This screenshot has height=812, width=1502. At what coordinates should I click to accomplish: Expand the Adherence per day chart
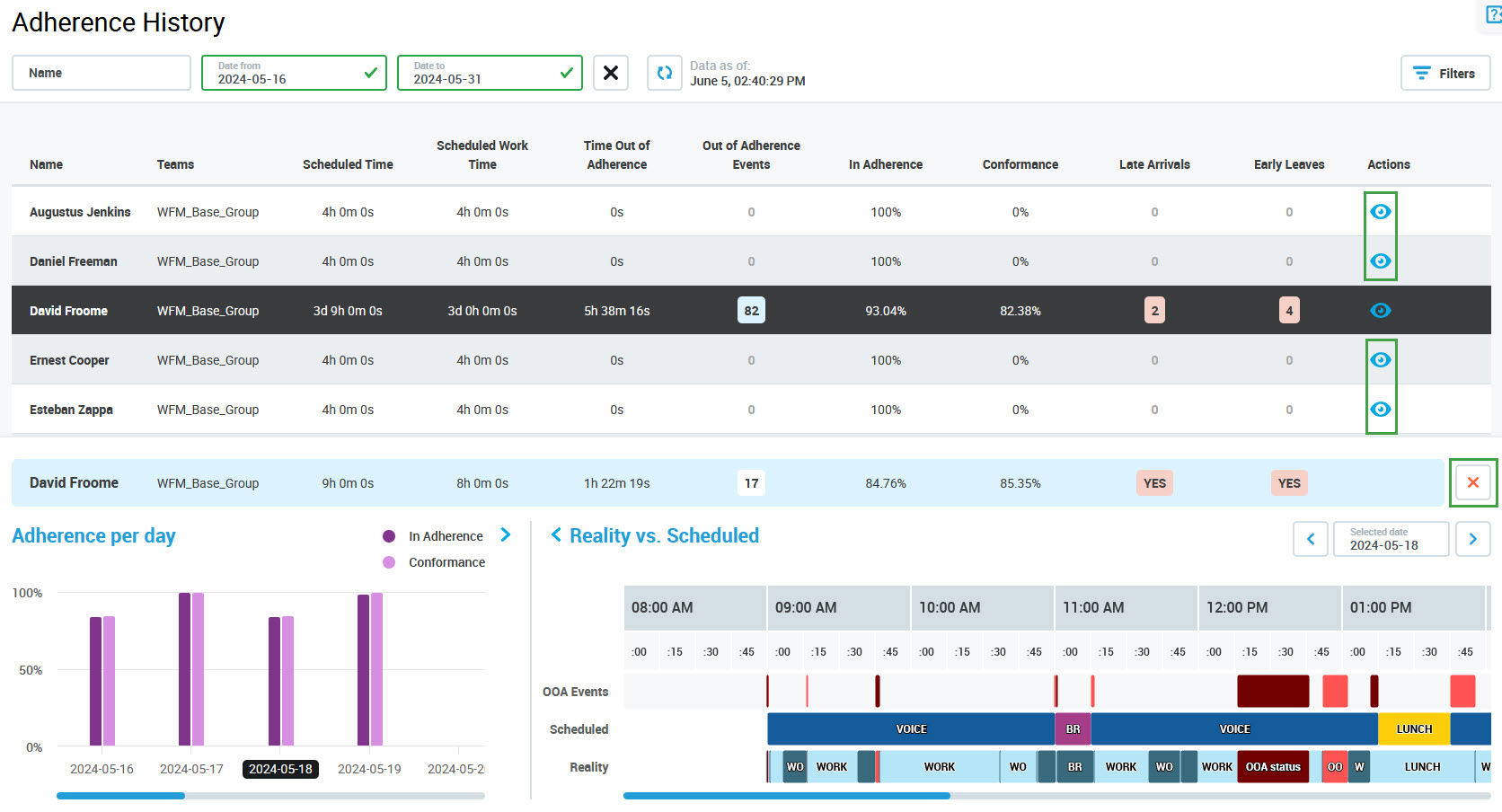[x=506, y=535]
